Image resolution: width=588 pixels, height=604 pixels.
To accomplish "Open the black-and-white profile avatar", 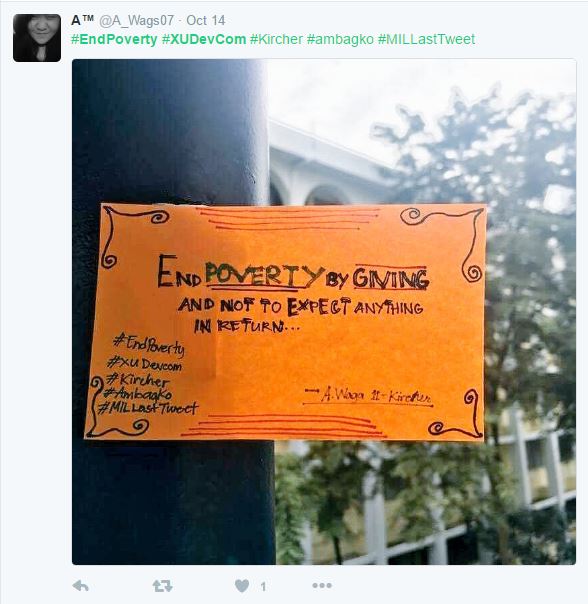I will tap(37, 38).
